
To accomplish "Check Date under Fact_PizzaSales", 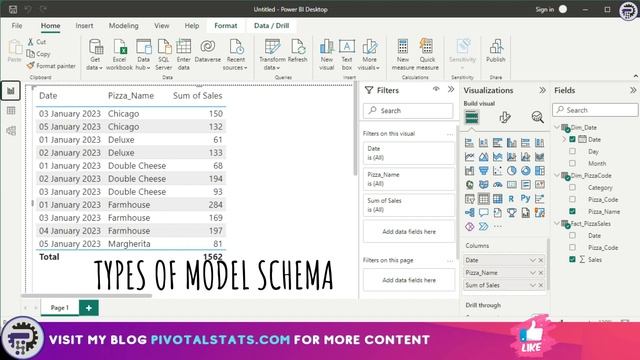I will click(572, 236).
